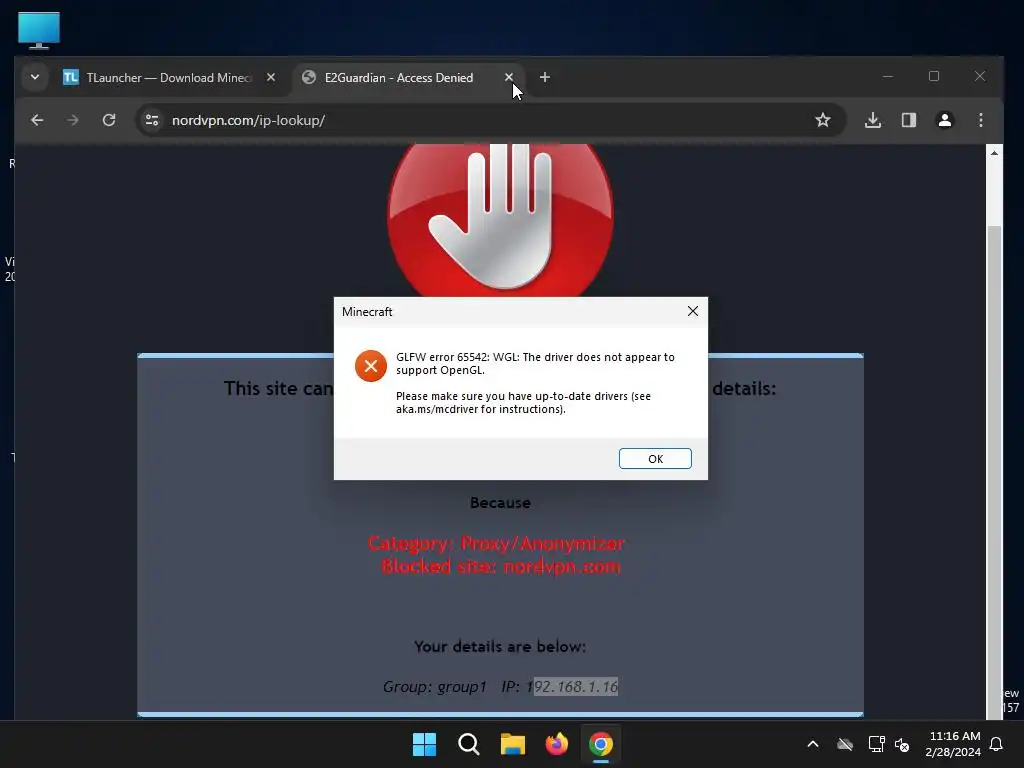Click "Group: group1" text
Screen dimensions: 1024x768
coord(435,687)
